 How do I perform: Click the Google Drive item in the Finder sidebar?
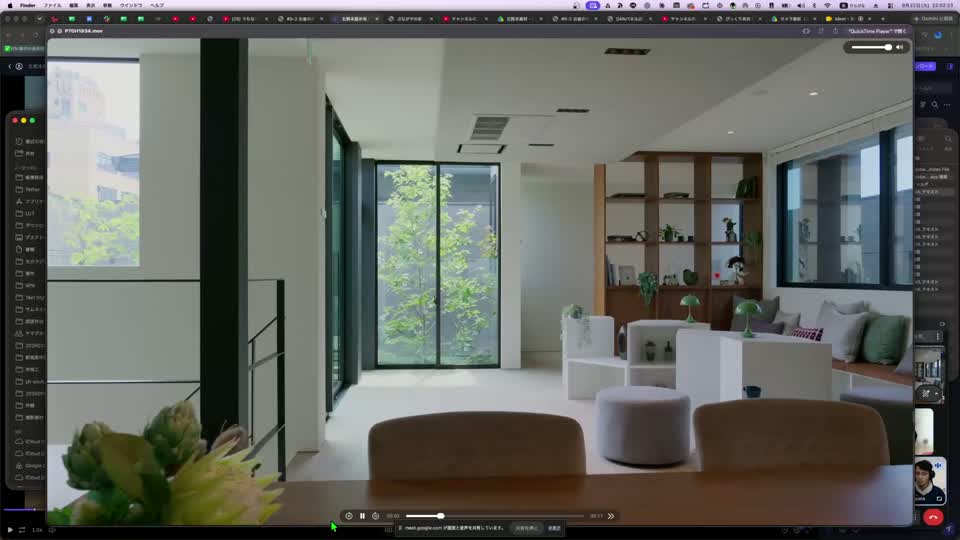click(29, 465)
